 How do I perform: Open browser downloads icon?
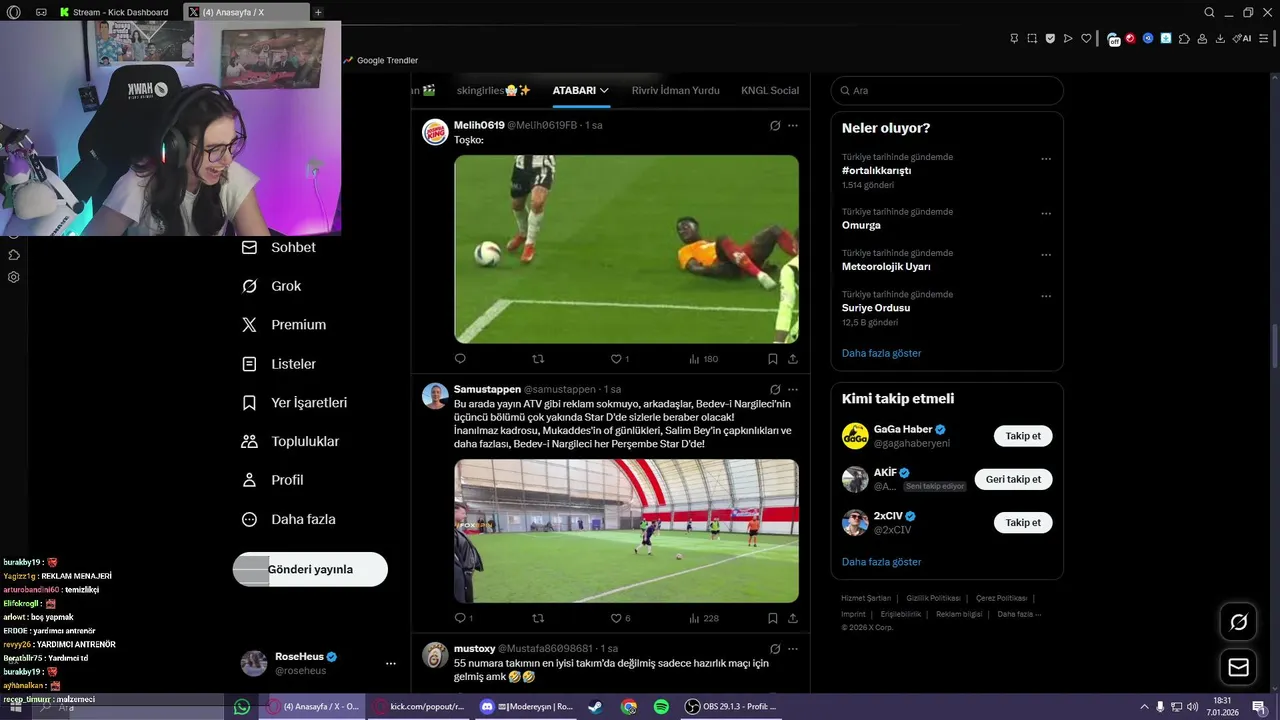tap(1220, 38)
